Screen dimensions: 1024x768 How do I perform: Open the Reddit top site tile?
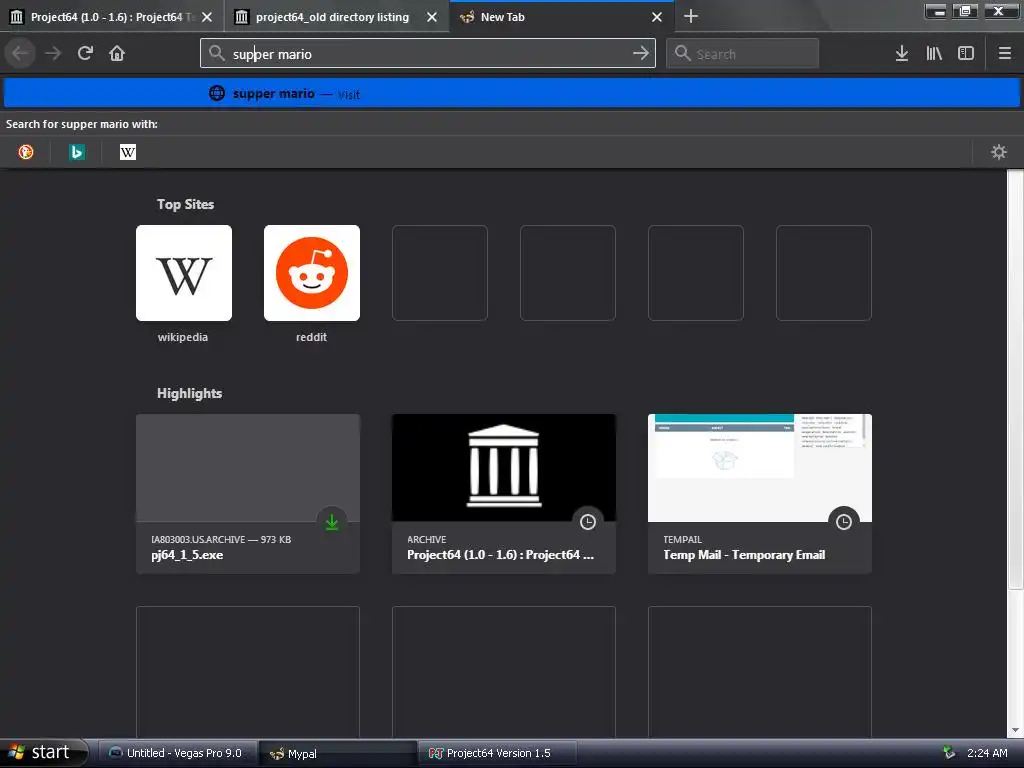312,273
